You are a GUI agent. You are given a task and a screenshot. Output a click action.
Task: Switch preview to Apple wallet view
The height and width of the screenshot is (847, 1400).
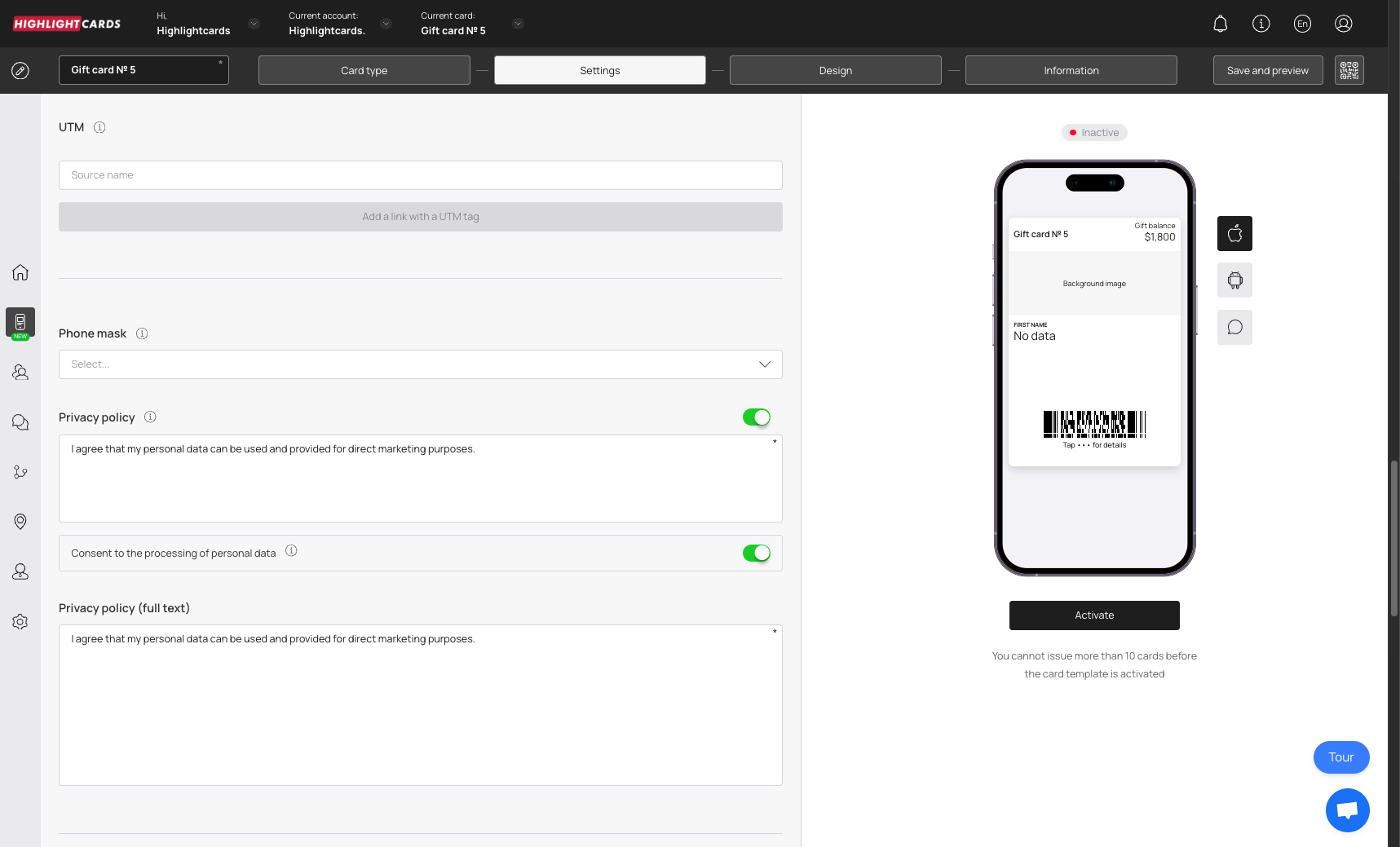[1234, 234]
